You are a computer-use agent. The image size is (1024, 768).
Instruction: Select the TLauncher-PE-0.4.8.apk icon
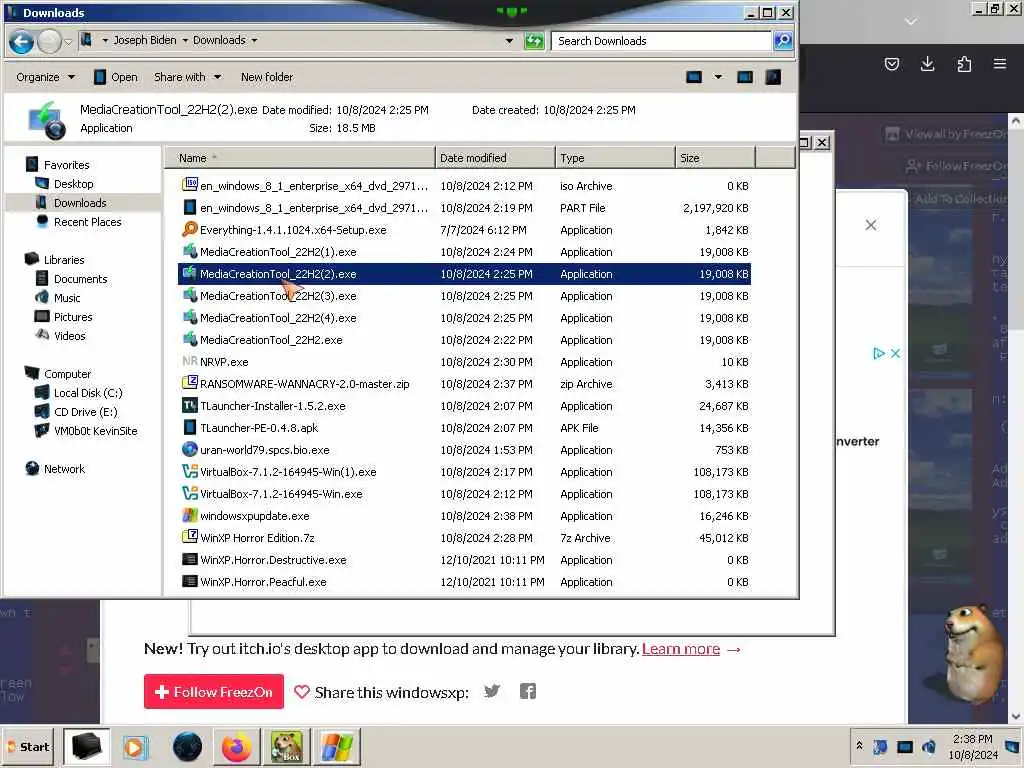point(189,427)
